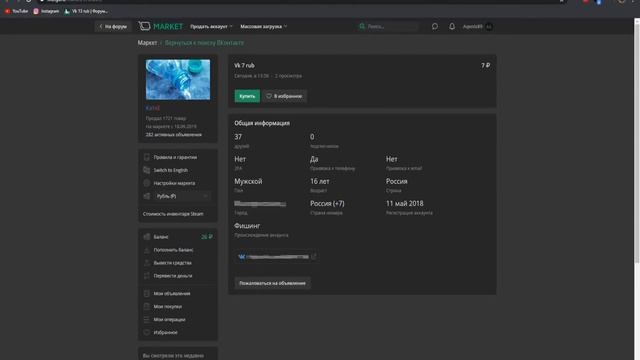Click the Общая информация heading
The image size is (640, 360).
262,123
